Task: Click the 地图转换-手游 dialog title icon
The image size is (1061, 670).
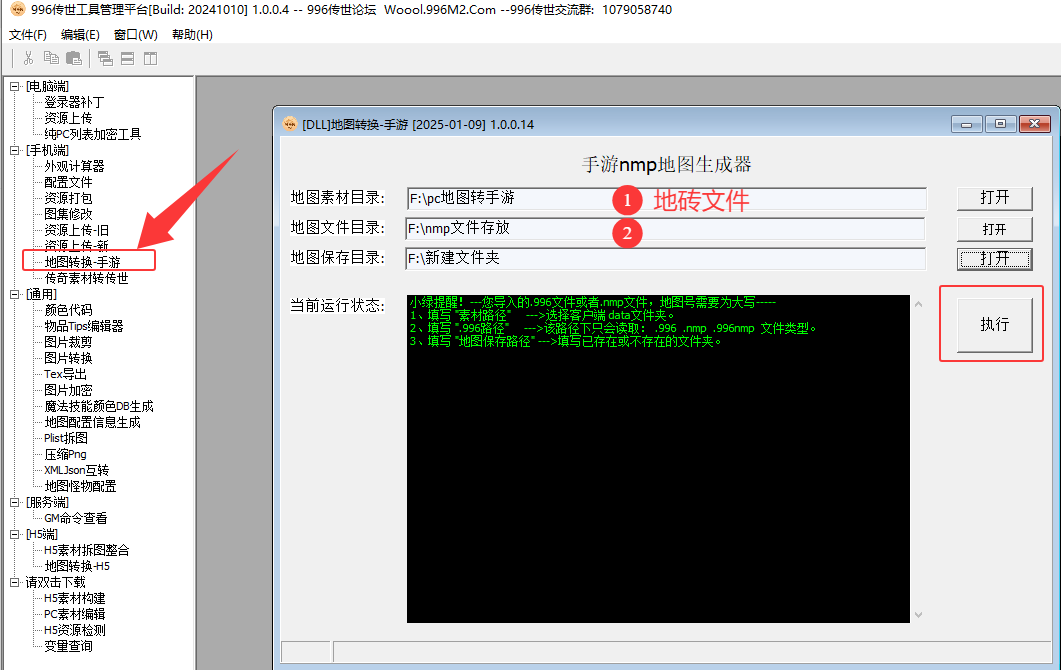Action: (x=289, y=124)
